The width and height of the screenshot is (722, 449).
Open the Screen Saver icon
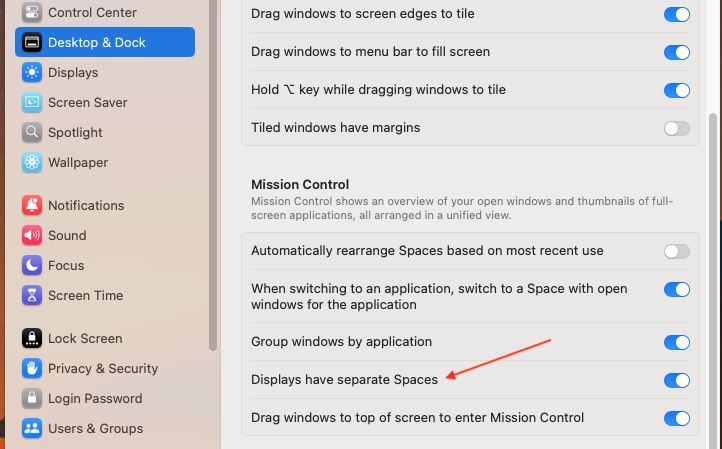[x=32, y=102]
